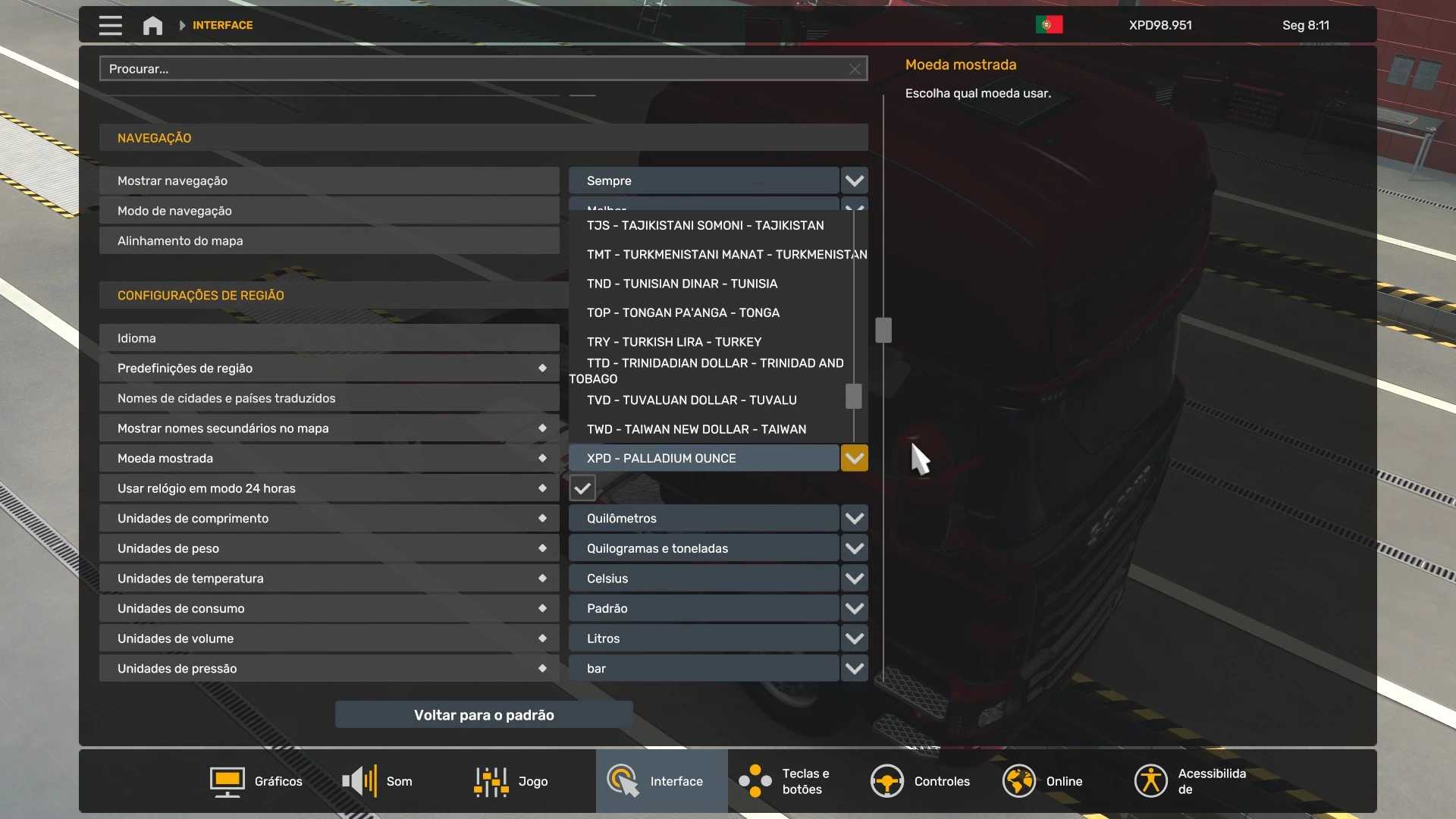Collapse the Moeda mostrada currency dropdown

pyautogui.click(x=854, y=458)
